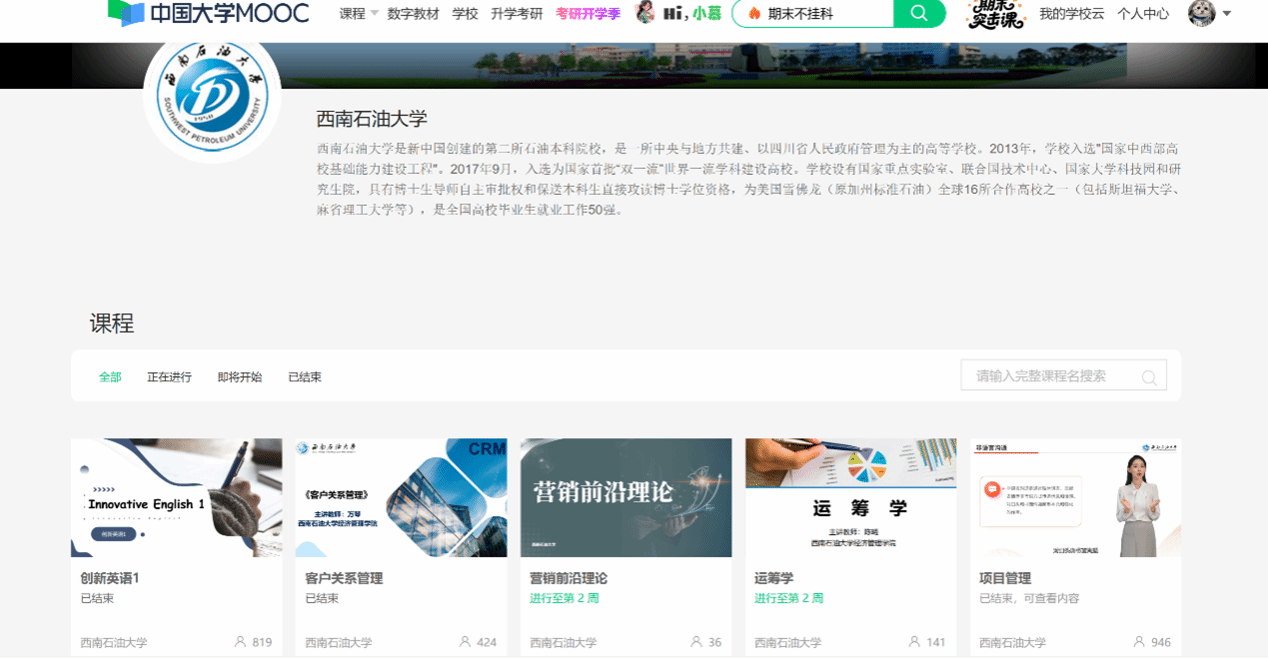Open 个人中心 link
The height and width of the screenshot is (658, 1268).
click(1143, 14)
